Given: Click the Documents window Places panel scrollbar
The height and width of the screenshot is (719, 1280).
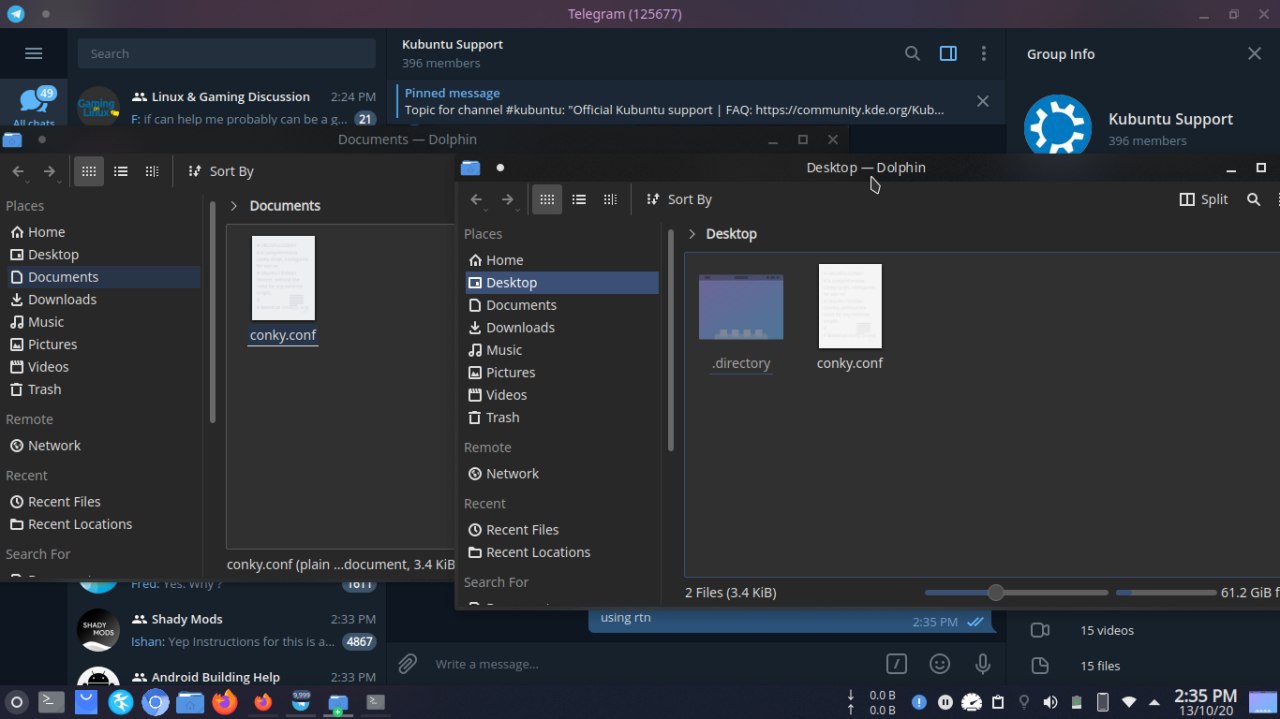Looking at the screenshot, I should (212, 310).
